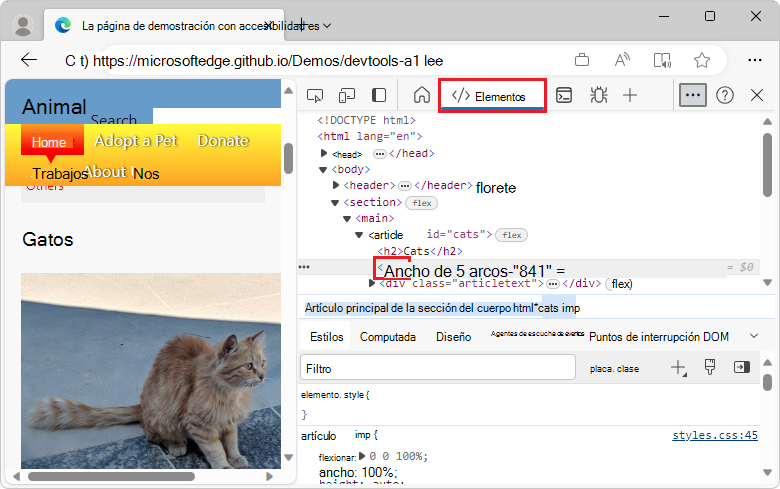Open tab actions chevron in title bar

pyautogui.click(x=327, y=25)
